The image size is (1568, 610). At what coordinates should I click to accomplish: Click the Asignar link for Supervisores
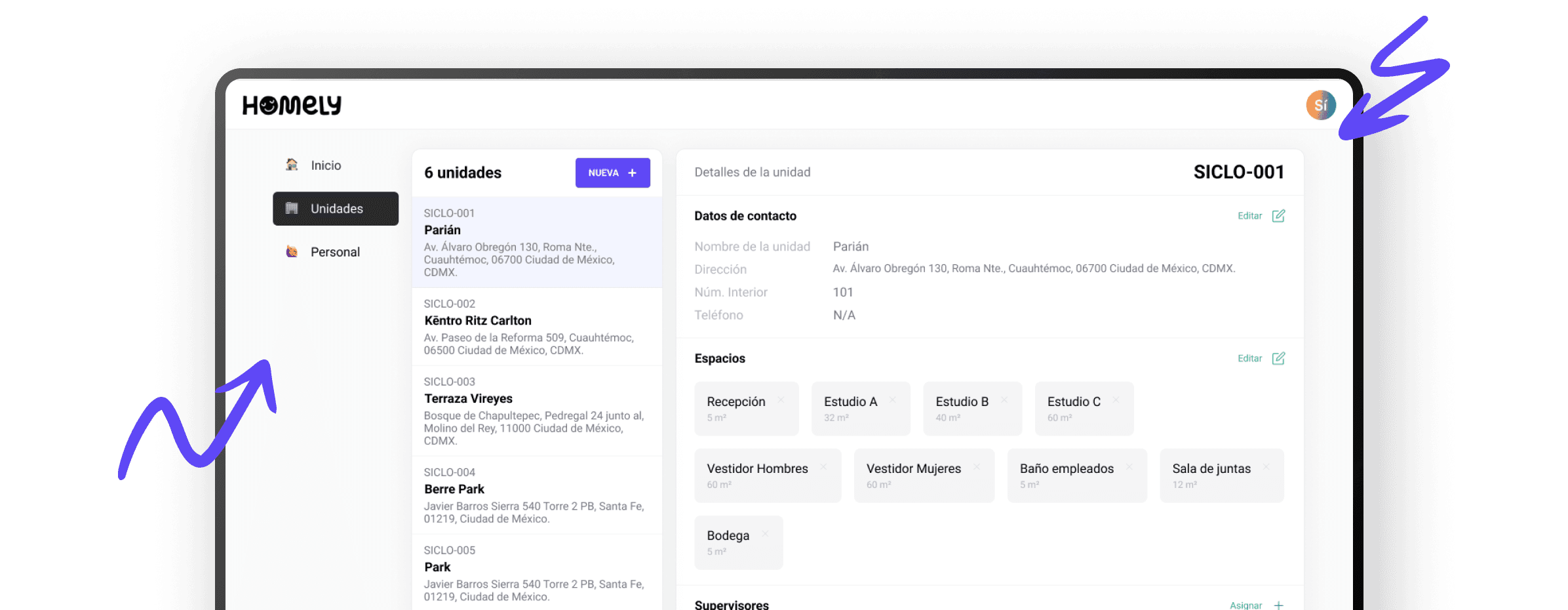(x=1245, y=605)
